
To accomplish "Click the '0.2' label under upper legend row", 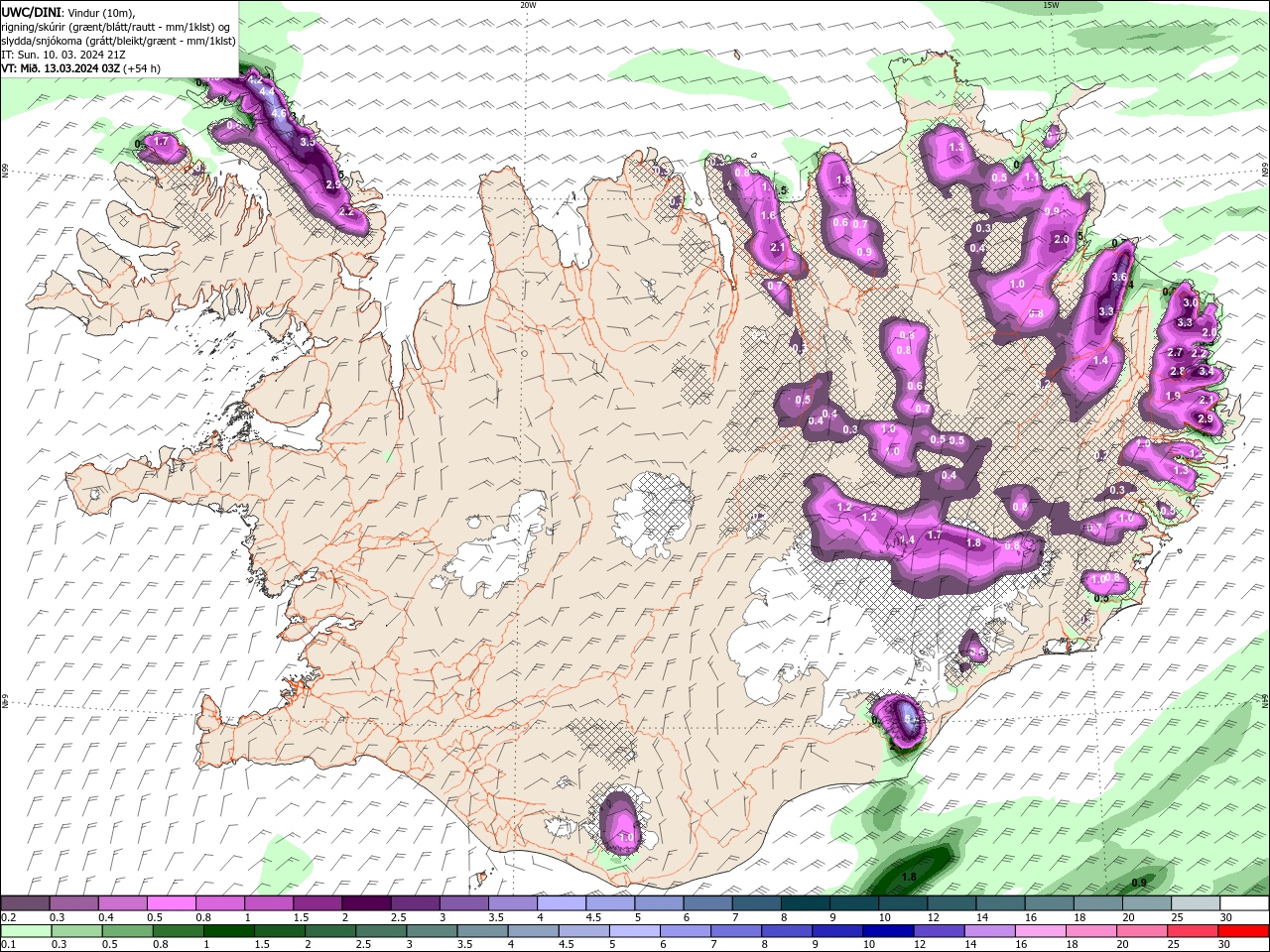I will [9, 917].
